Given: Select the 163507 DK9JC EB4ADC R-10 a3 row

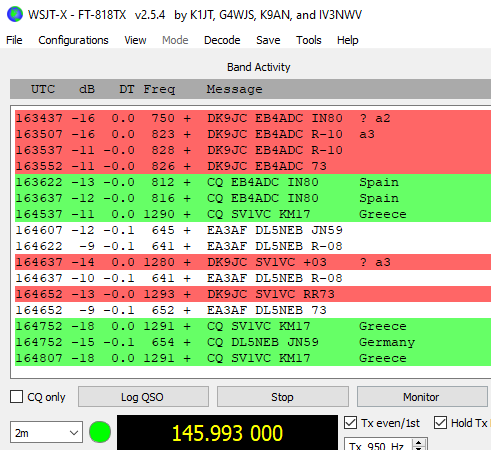Looking at the screenshot, I should point(253,134).
